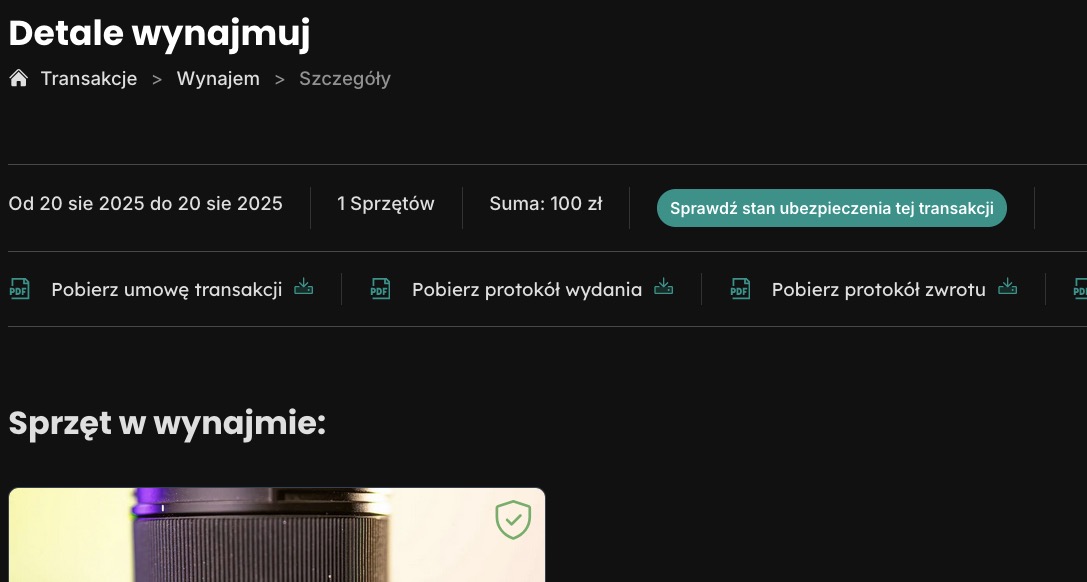
Task: Open the Wynajem breadcrumb link
Action: (218, 79)
